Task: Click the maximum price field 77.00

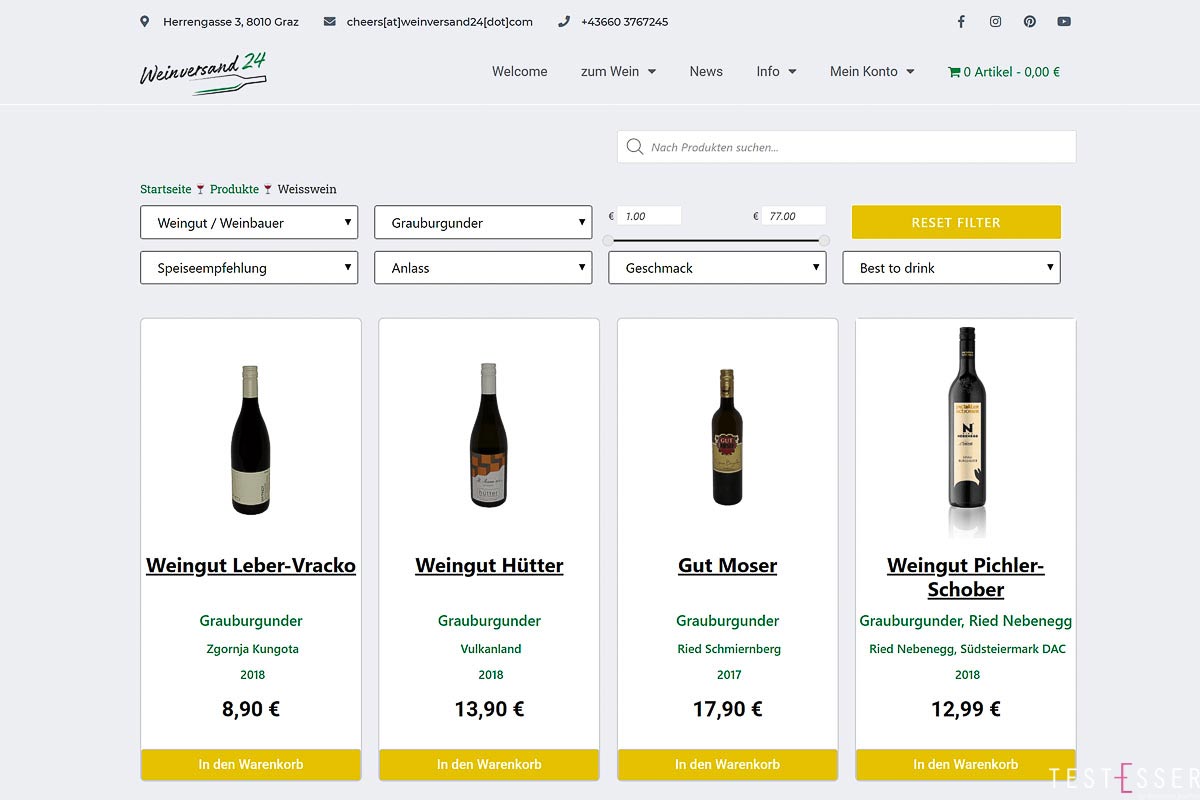Action: 794,216
